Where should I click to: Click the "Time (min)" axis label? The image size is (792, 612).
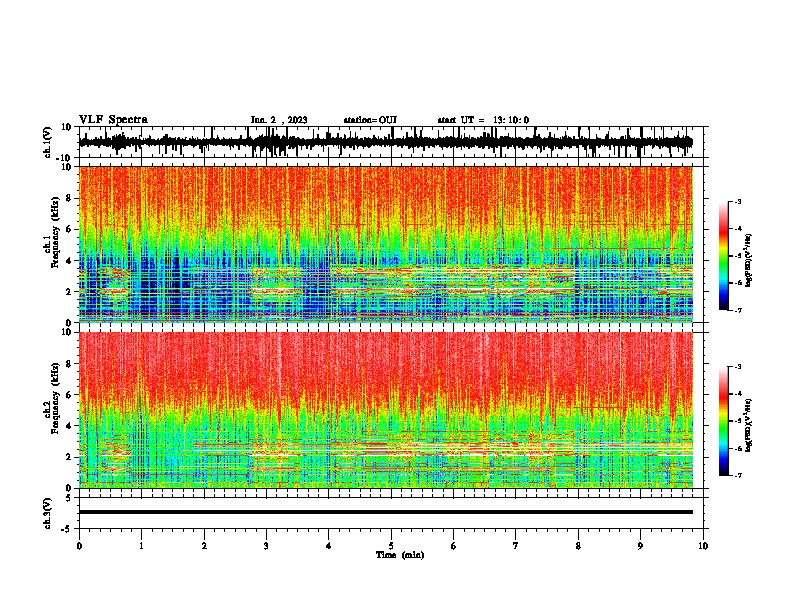point(400,555)
